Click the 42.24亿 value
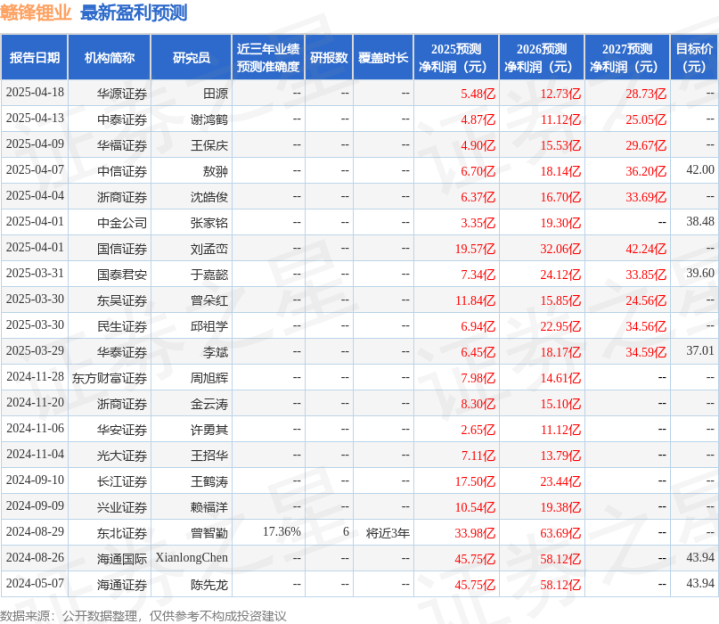 (x=646, y=249)
